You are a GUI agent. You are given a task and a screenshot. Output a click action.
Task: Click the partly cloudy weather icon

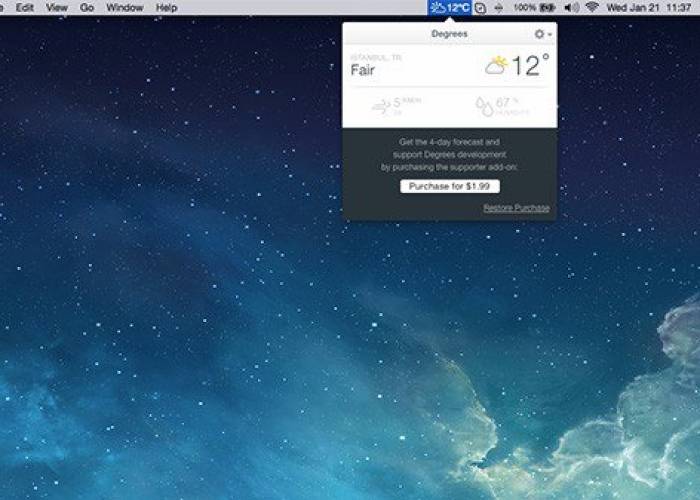pyautogui.click(x=496, y=65)
